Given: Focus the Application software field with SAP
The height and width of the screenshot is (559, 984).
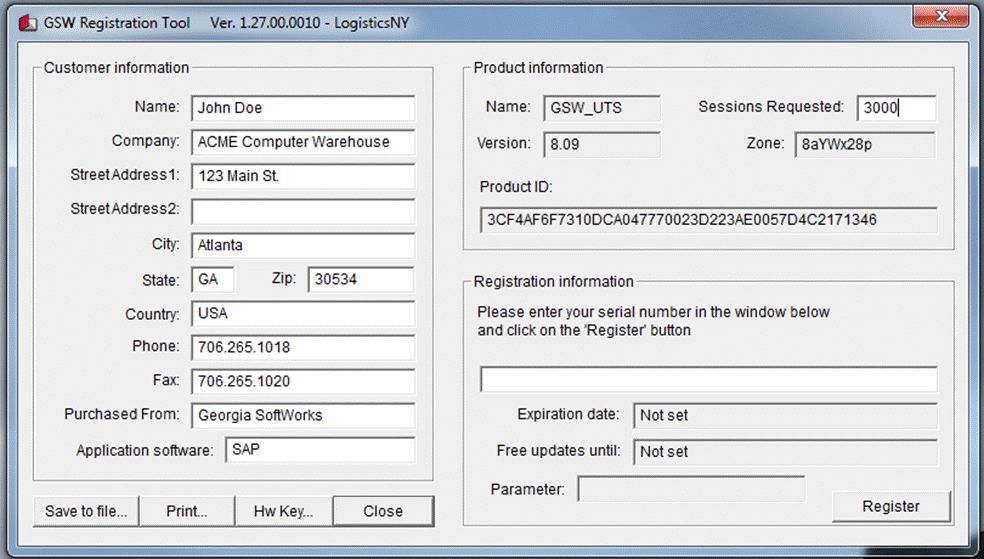Looking at the screenshot, I should click(320, 449).
